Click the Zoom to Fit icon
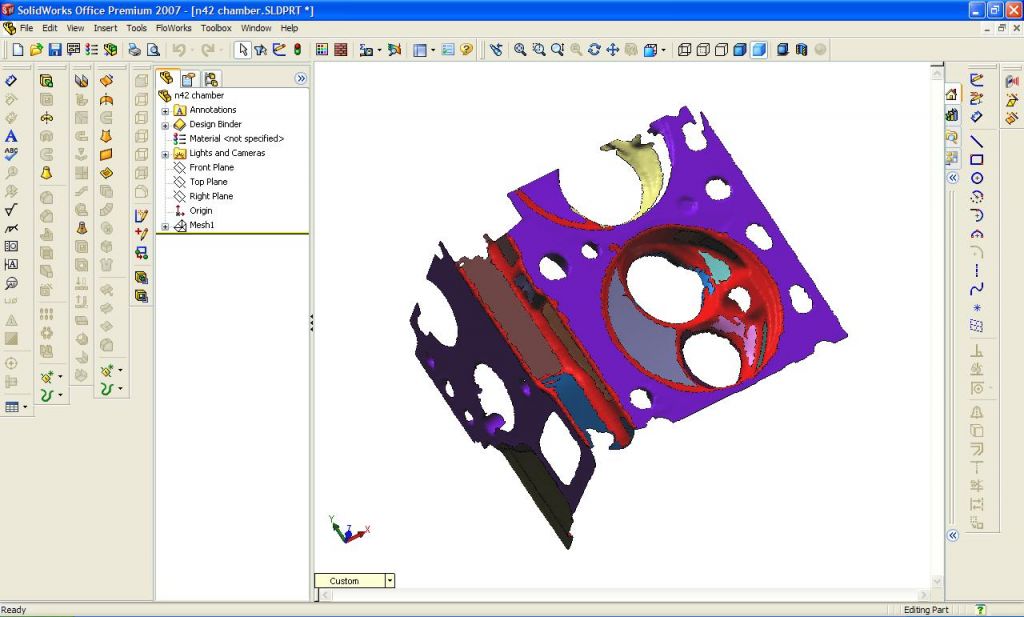Image resolution: width=1024 pixels, height=617 pixels. coord(520,49)
